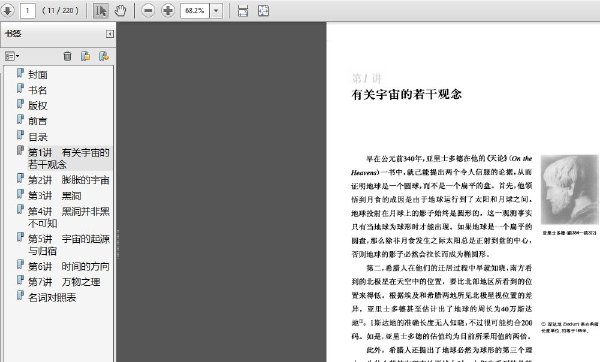600x362 pixels.
Task: Edit the page number field
Action: [x=28, y=10]
